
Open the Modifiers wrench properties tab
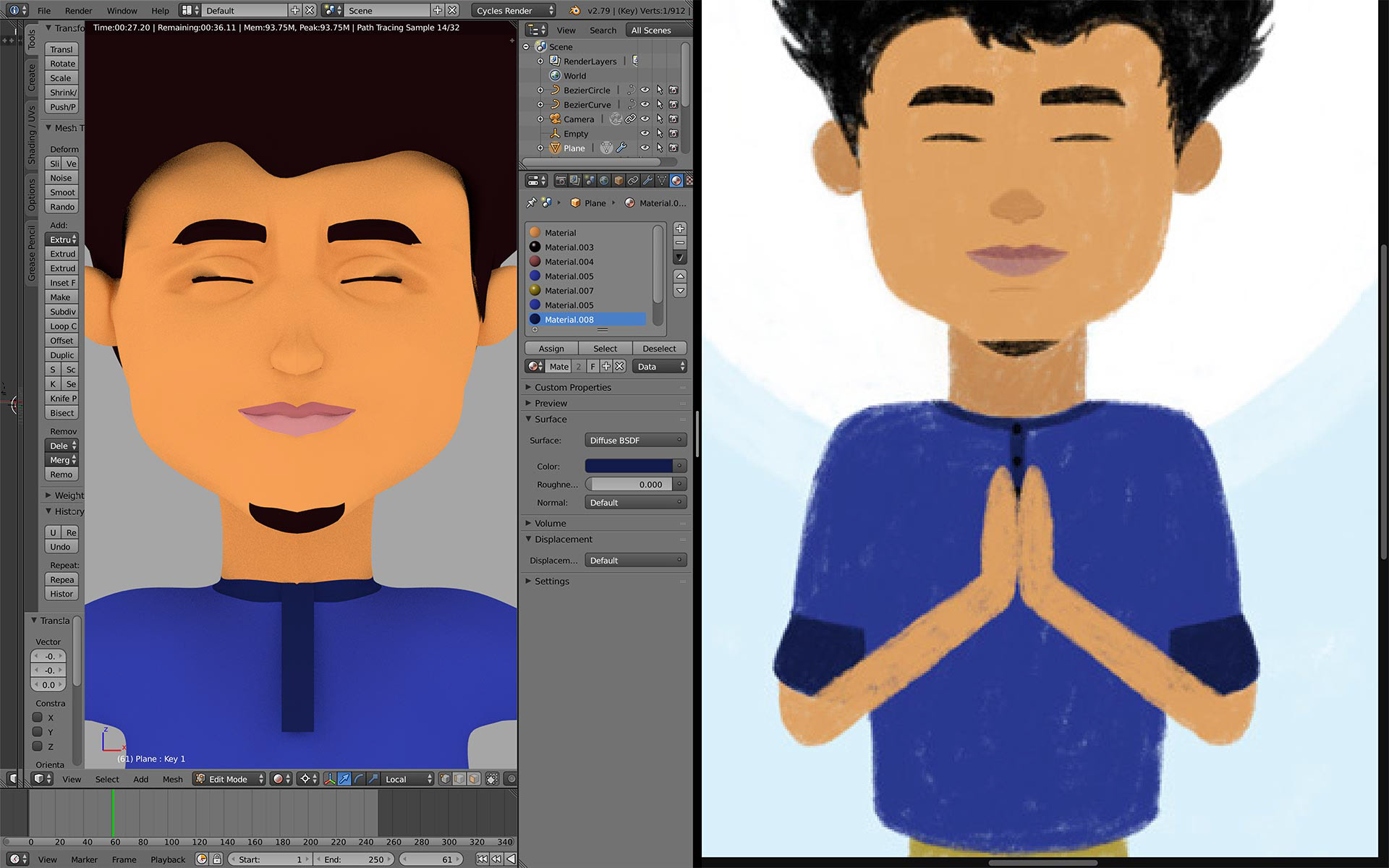647,181
